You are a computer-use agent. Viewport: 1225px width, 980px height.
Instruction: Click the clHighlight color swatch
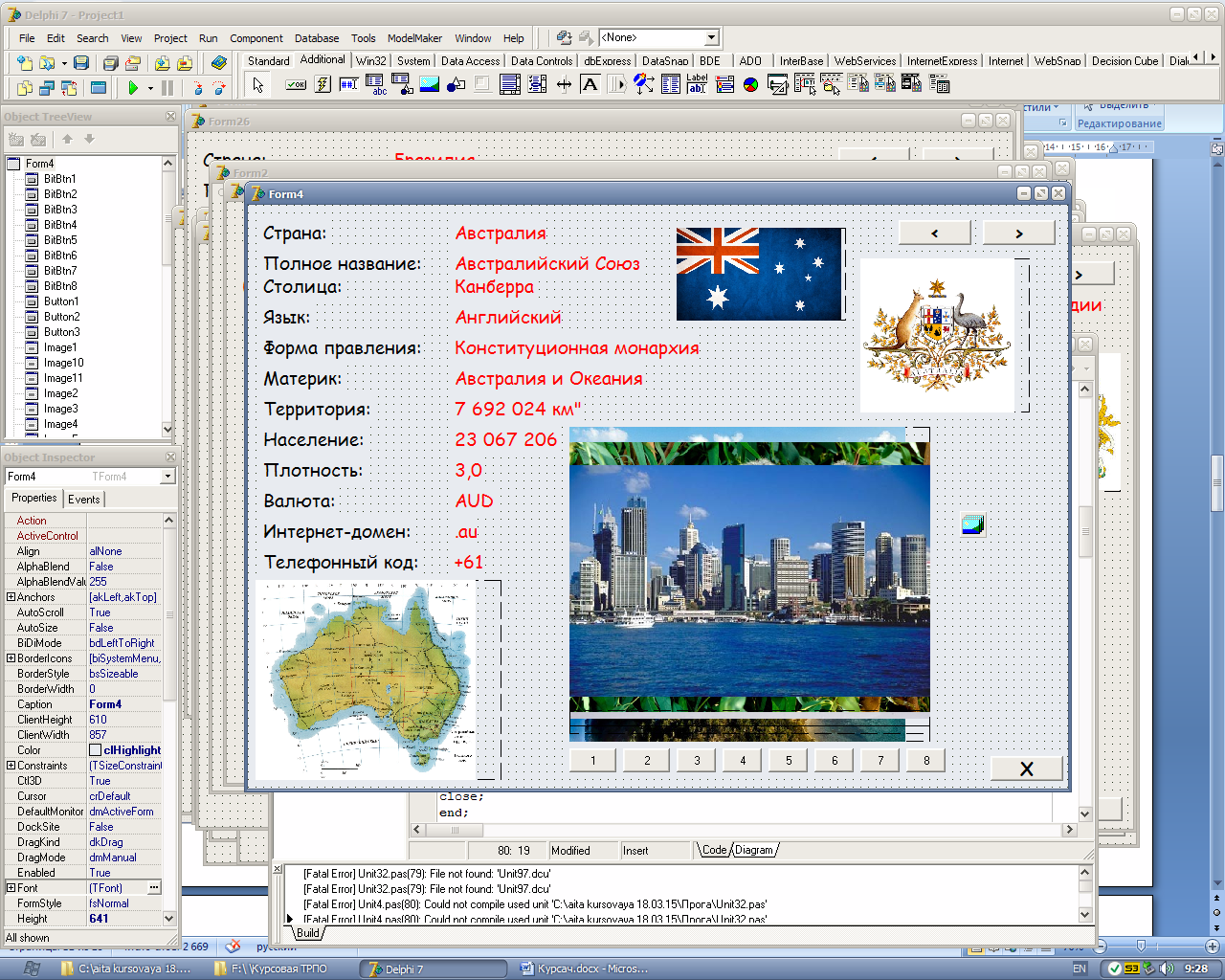[x=95, y=750]
